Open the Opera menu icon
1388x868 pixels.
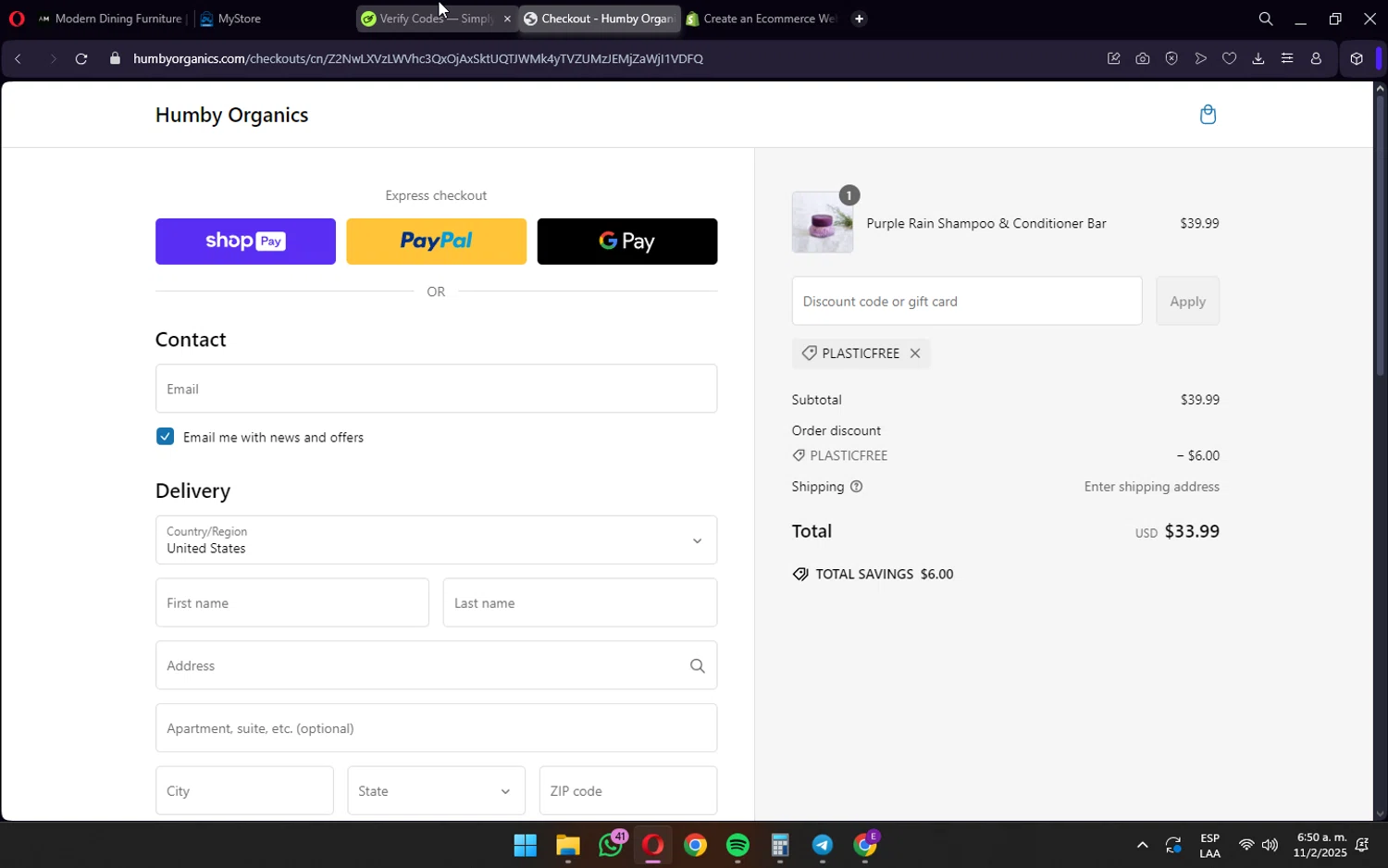(x=16, y=19)
